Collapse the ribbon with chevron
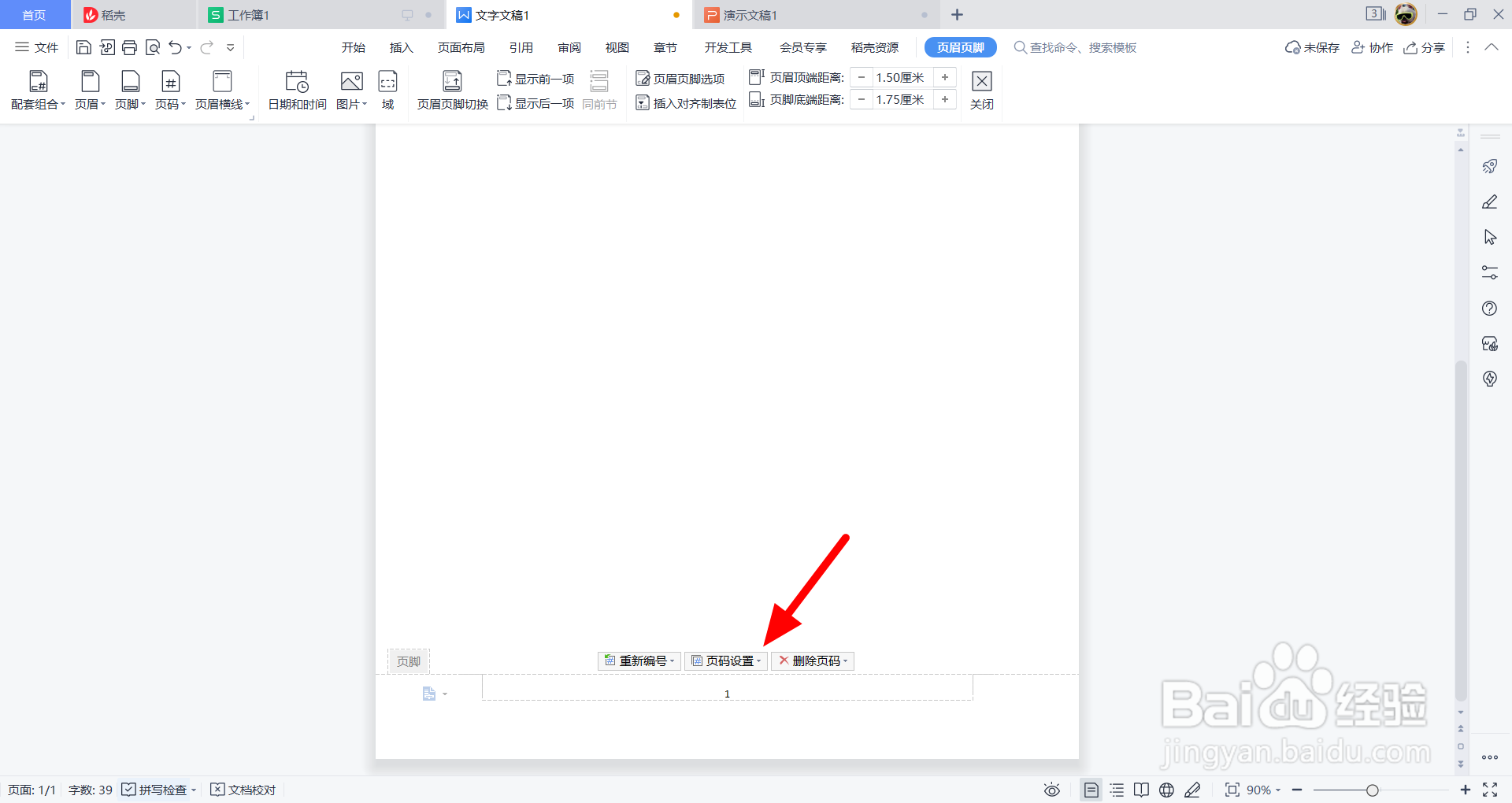This screenshot has width=1512, height=803. point(1492,47)
